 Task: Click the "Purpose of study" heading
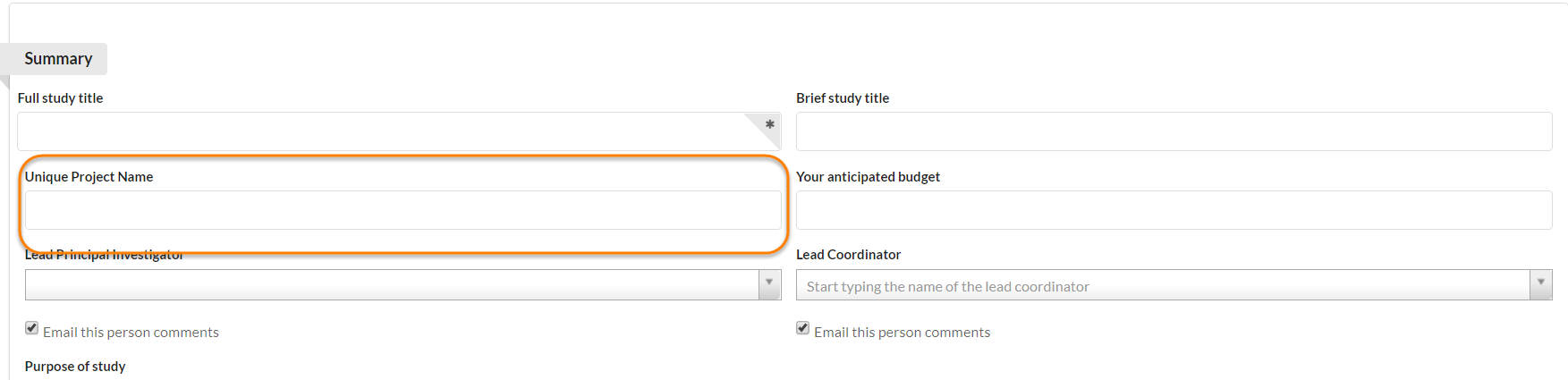[75, 367]
